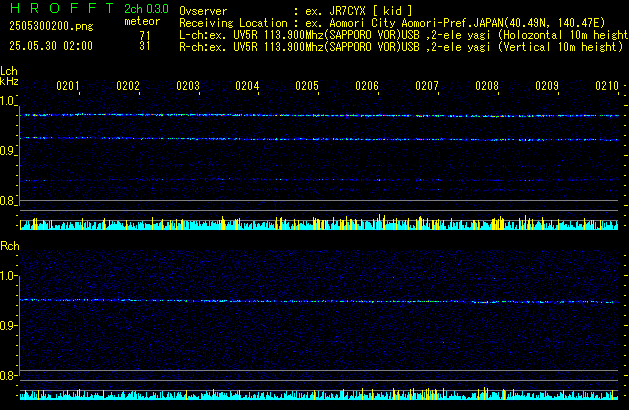Click the topmost Lch spectral line near 0.97 kHz
Viewport: 629px width, 410px height.
pyautogui.click(x=319, y=116)
